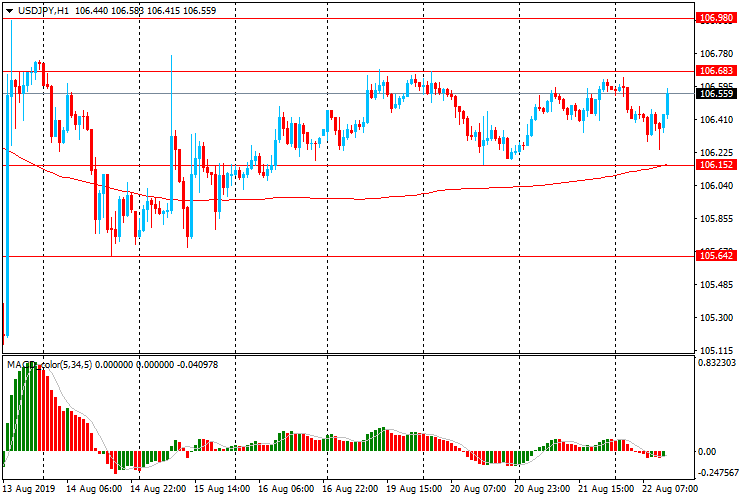Click the OHLC values 106.440 106.583 106.415 106.559
The image size is (740, 500).
[x=145, y=10]
